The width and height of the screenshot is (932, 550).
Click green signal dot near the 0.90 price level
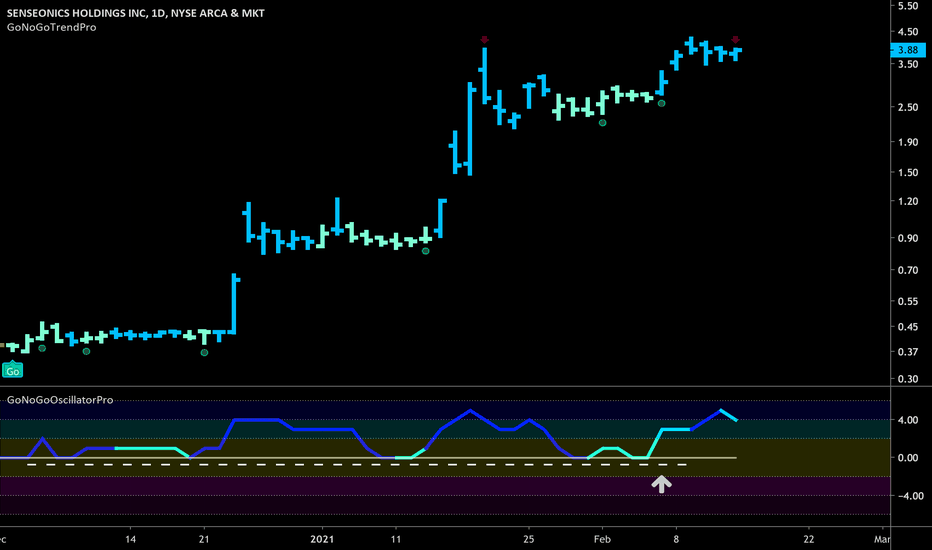[426, 251]
